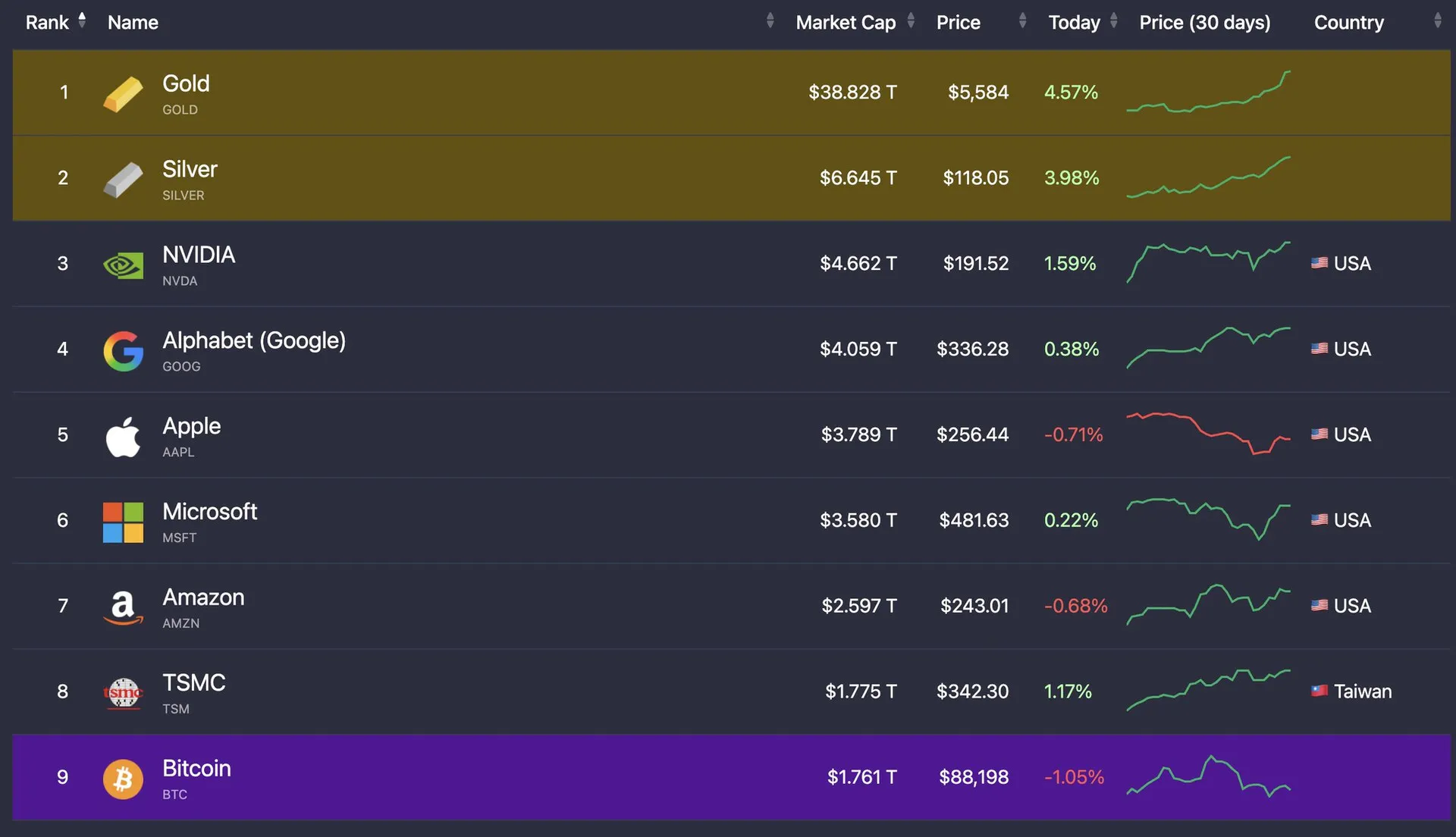Sort by Today column header
Viewport: 1456px width, 837px height.
tap(1074, 23)
